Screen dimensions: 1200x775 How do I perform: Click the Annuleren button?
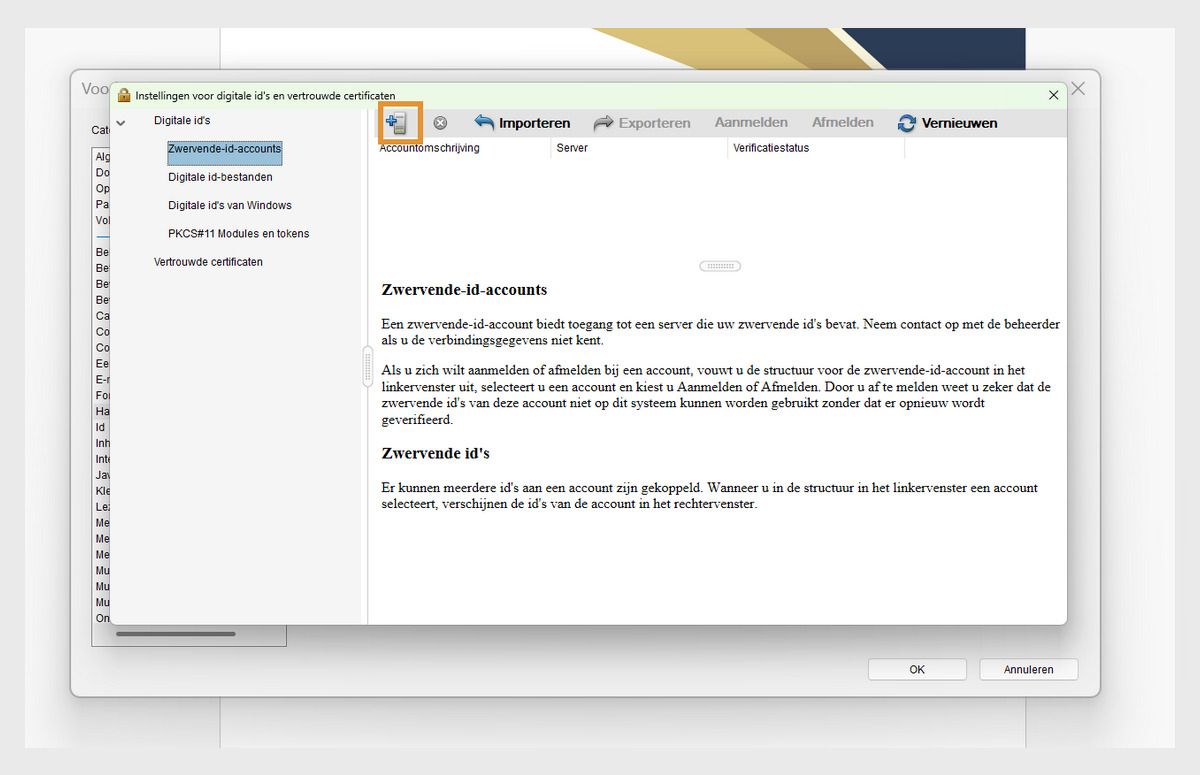[x=1029, y=669]
